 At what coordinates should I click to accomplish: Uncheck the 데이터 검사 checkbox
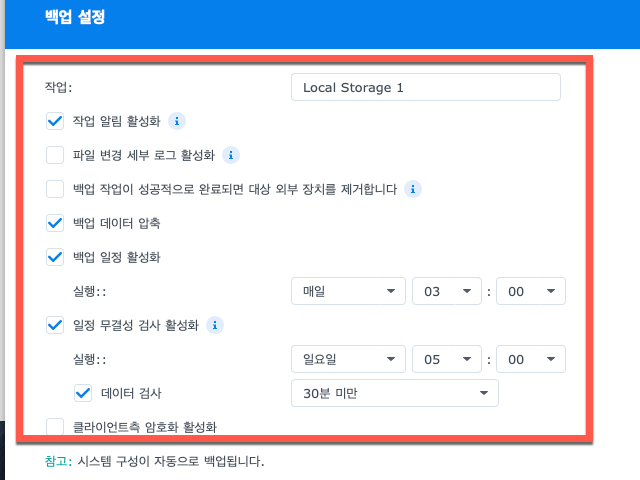(83, 393)
